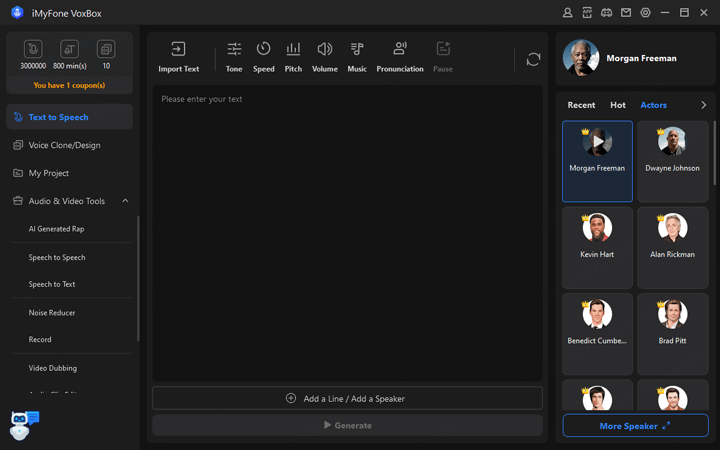Click Add a Line / Add a Speaker

pos(347,398)
